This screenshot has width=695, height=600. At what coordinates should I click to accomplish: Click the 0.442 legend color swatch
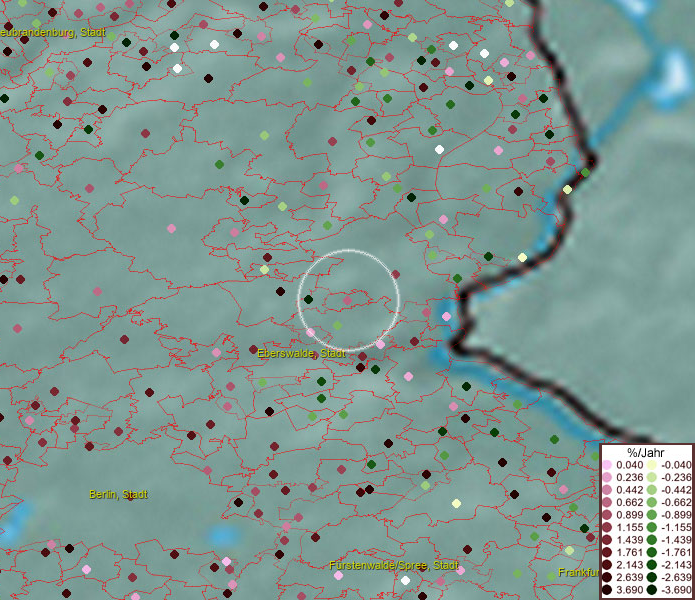(x=607, y=490)
